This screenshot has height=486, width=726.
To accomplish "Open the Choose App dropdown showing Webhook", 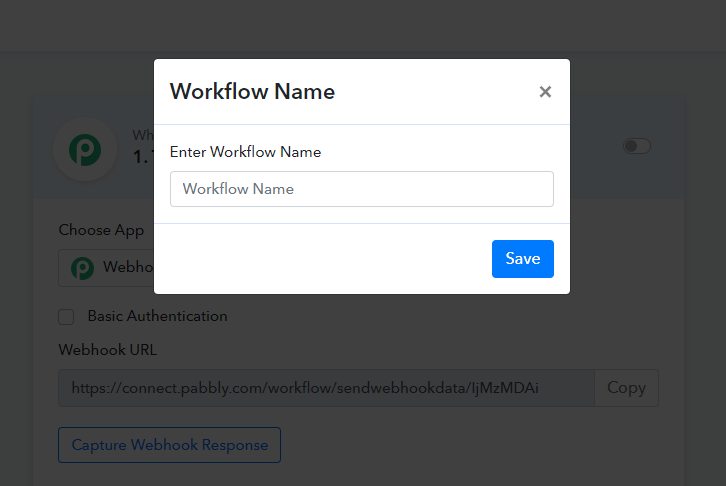I will 110,268.
